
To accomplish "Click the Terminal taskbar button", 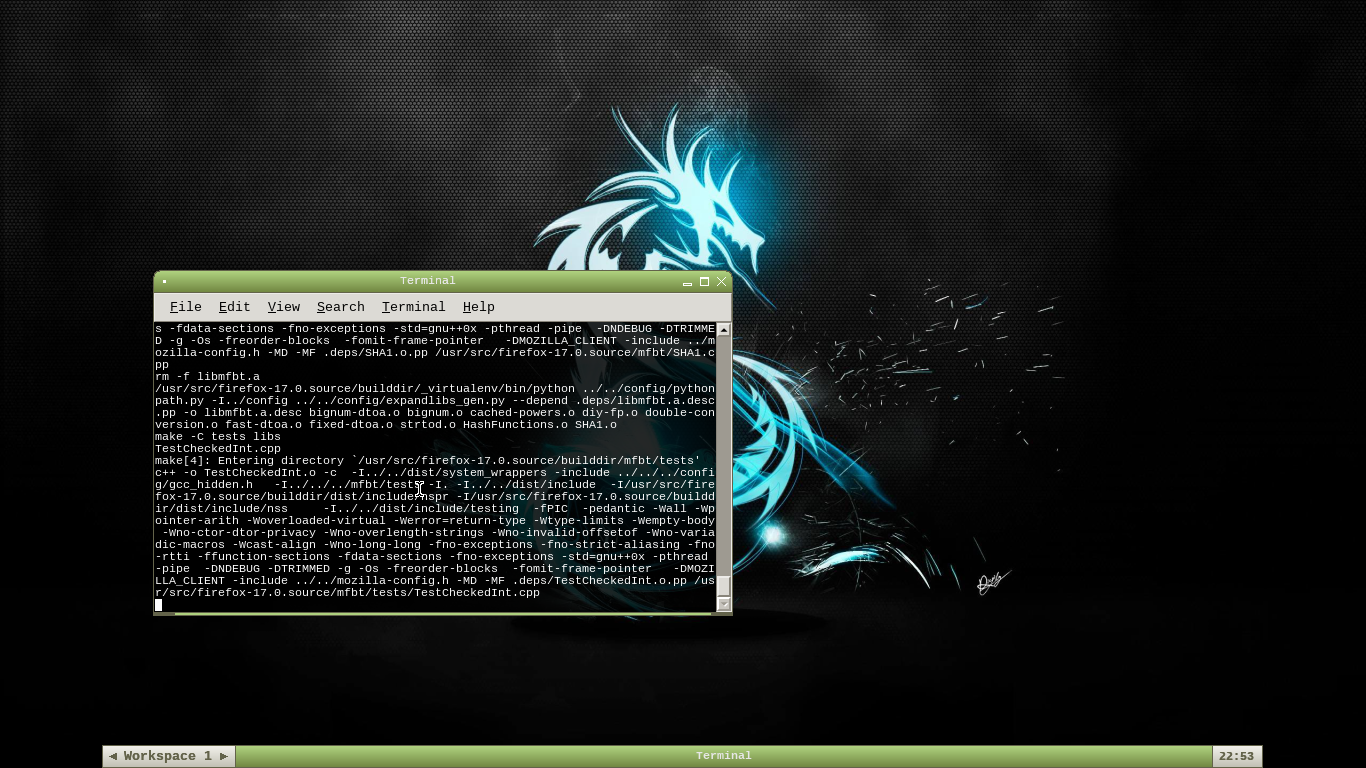I will tap(723, 756).
